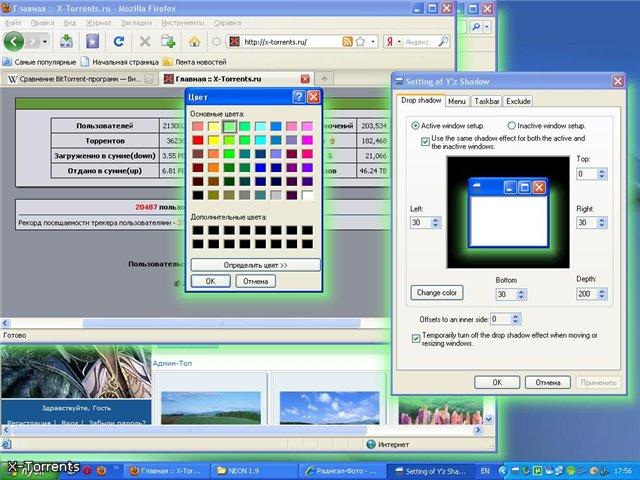Click the bookmarks star toolbar icon
The image size is (640, 480).
(x=92, y=42)
